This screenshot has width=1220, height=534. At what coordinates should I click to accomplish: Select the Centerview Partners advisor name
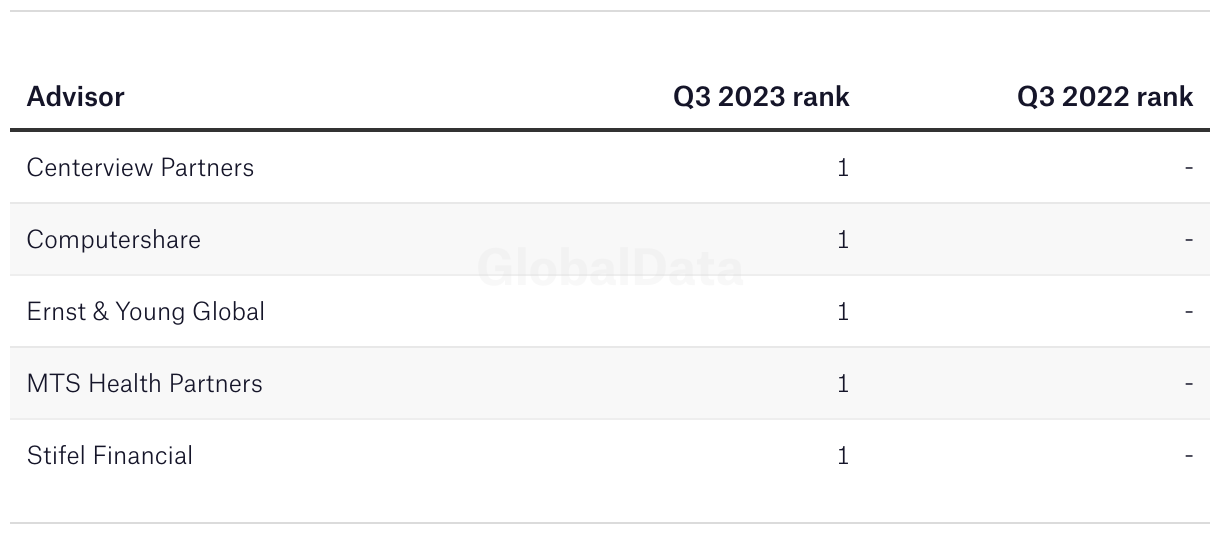point(140,167)
